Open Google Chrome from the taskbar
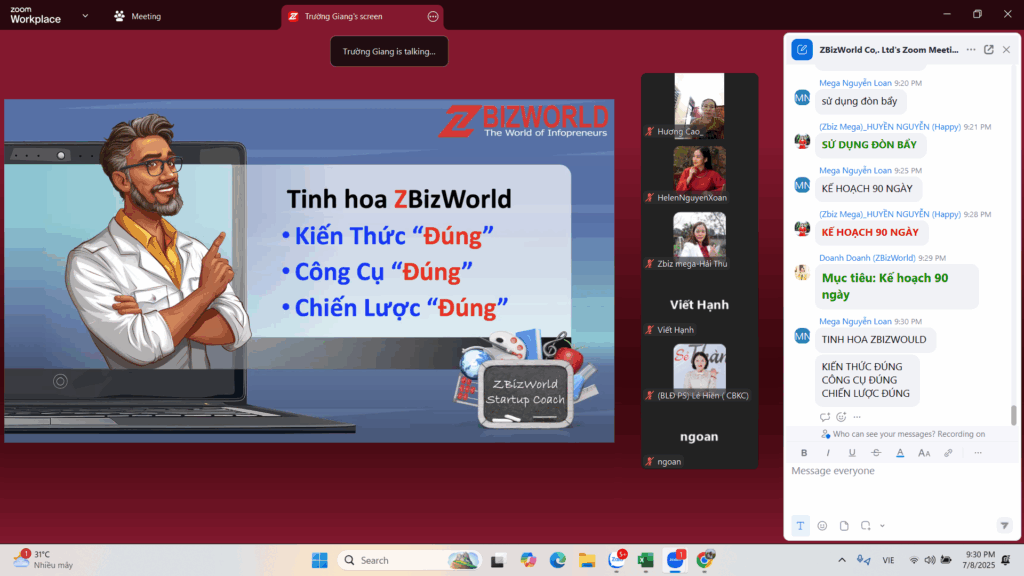The image size is (1024, 576). 705,560
